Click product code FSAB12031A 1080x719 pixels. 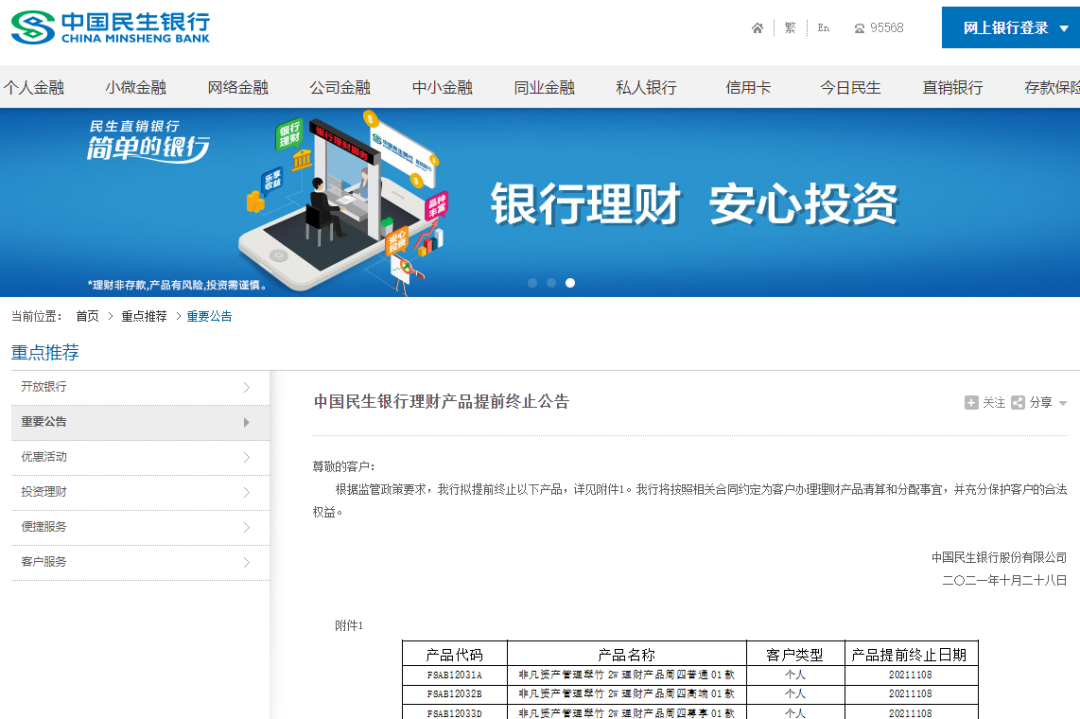455,675
